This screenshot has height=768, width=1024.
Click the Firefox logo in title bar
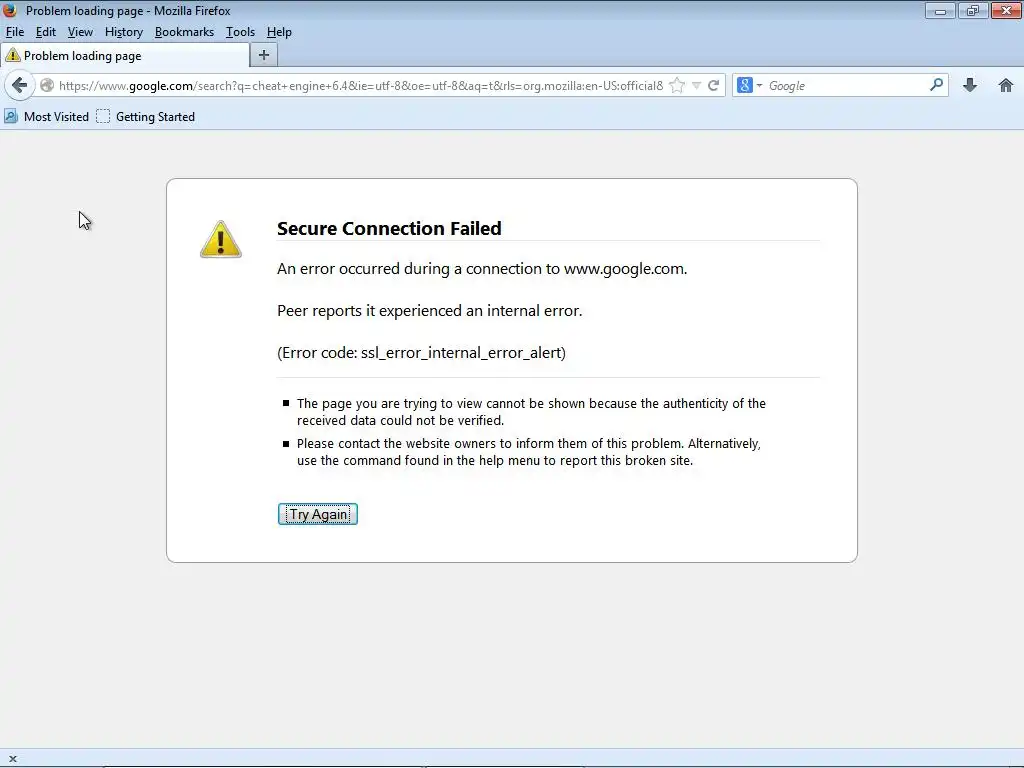10,10
